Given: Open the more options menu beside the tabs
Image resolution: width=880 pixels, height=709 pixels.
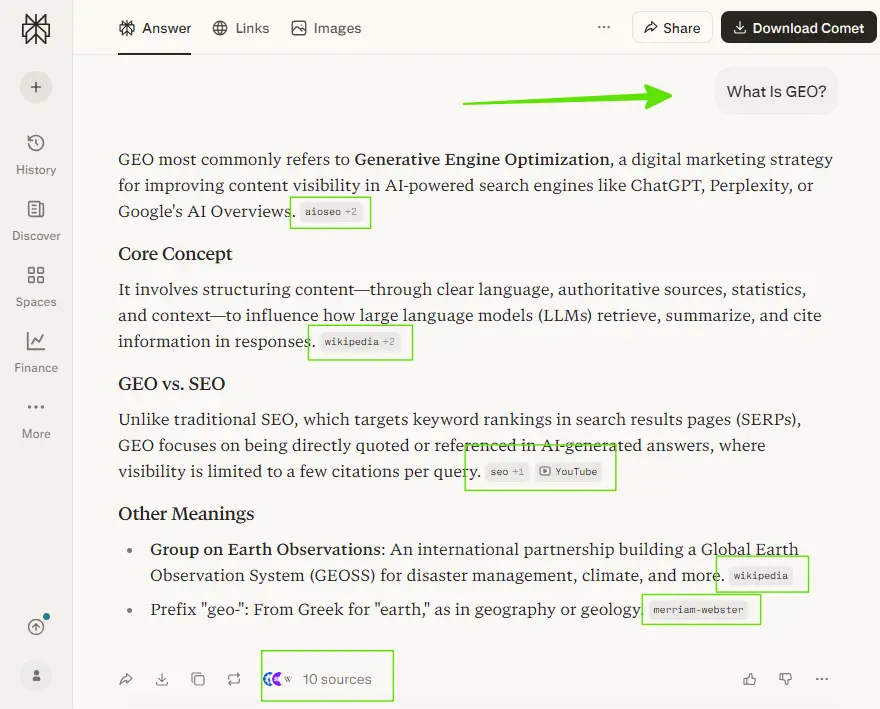Looking at the screenshot, I should pyautogui.click(x=603, y=28).
